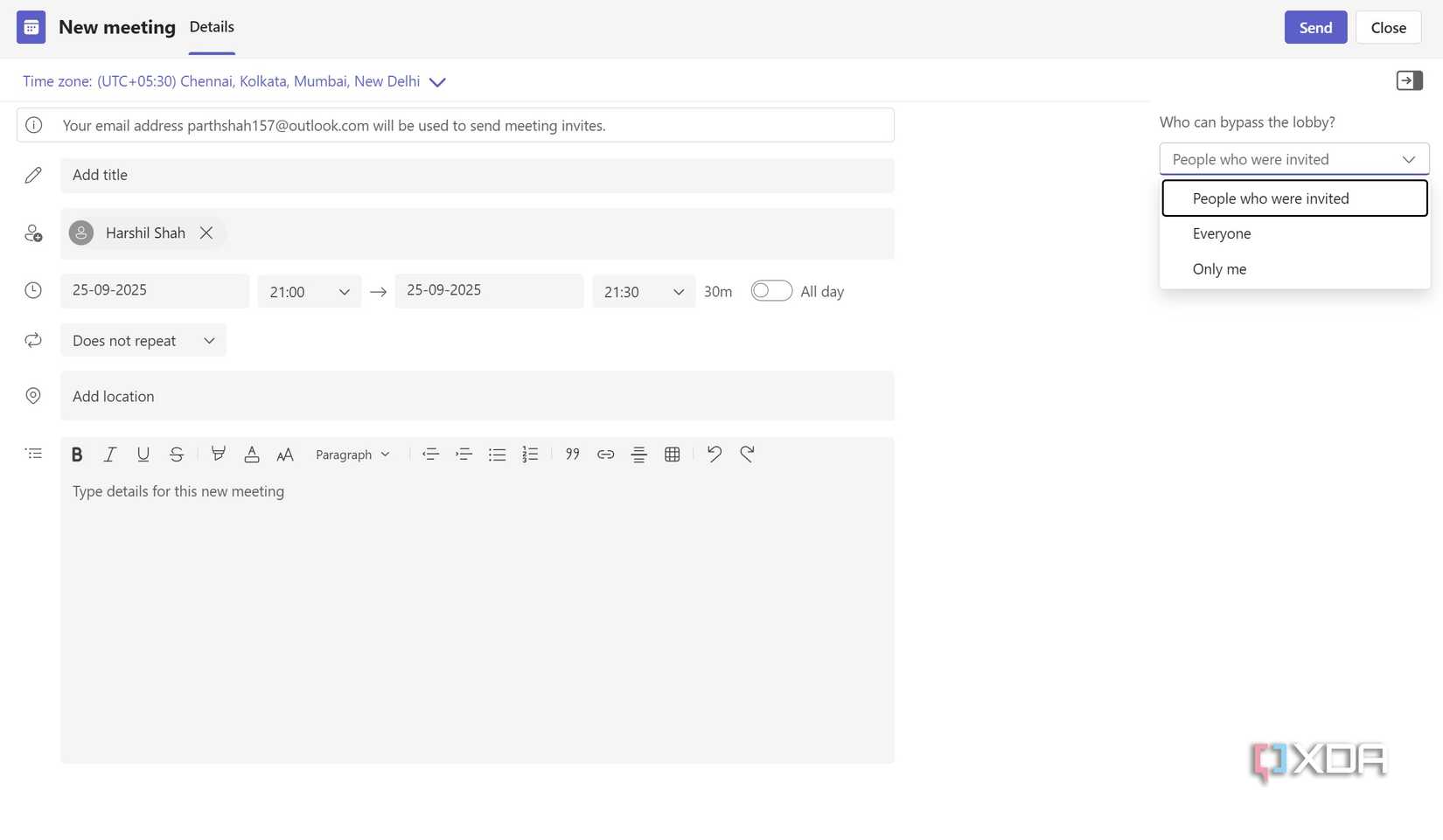This screenshot has height=840, width=1443.
Task: Apply strikethrough formatting to text
Action: coord(177,455)
